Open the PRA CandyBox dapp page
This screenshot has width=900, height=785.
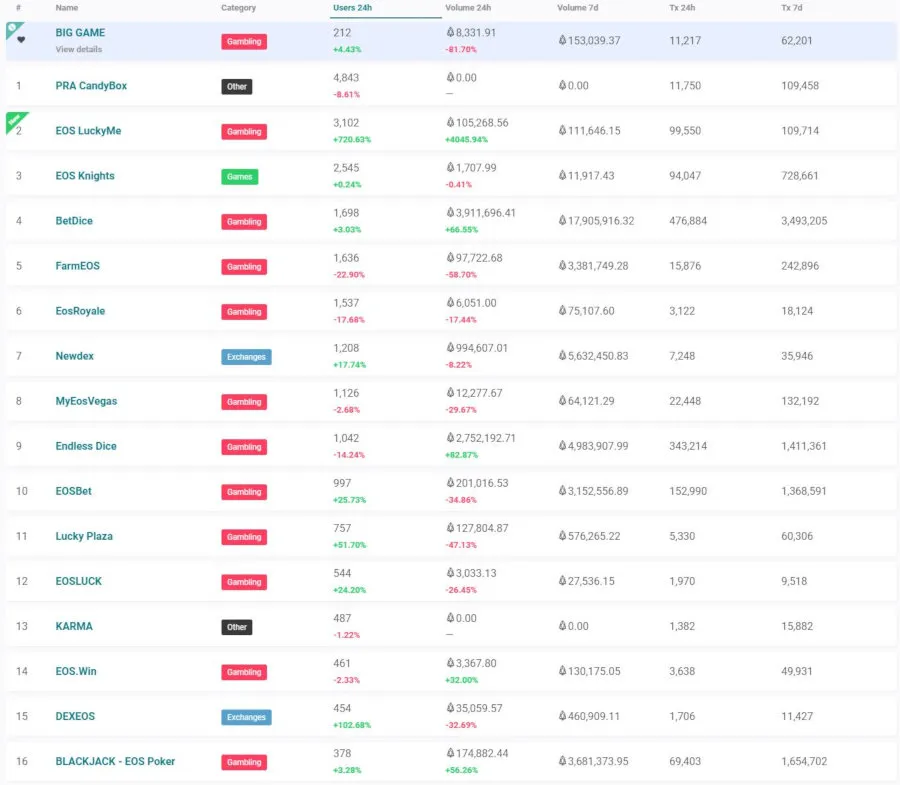tap(91, 86)
